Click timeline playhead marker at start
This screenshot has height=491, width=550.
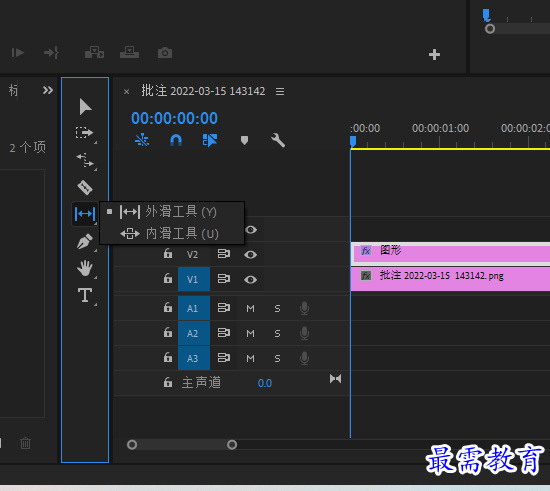click(x=353, y=141)
